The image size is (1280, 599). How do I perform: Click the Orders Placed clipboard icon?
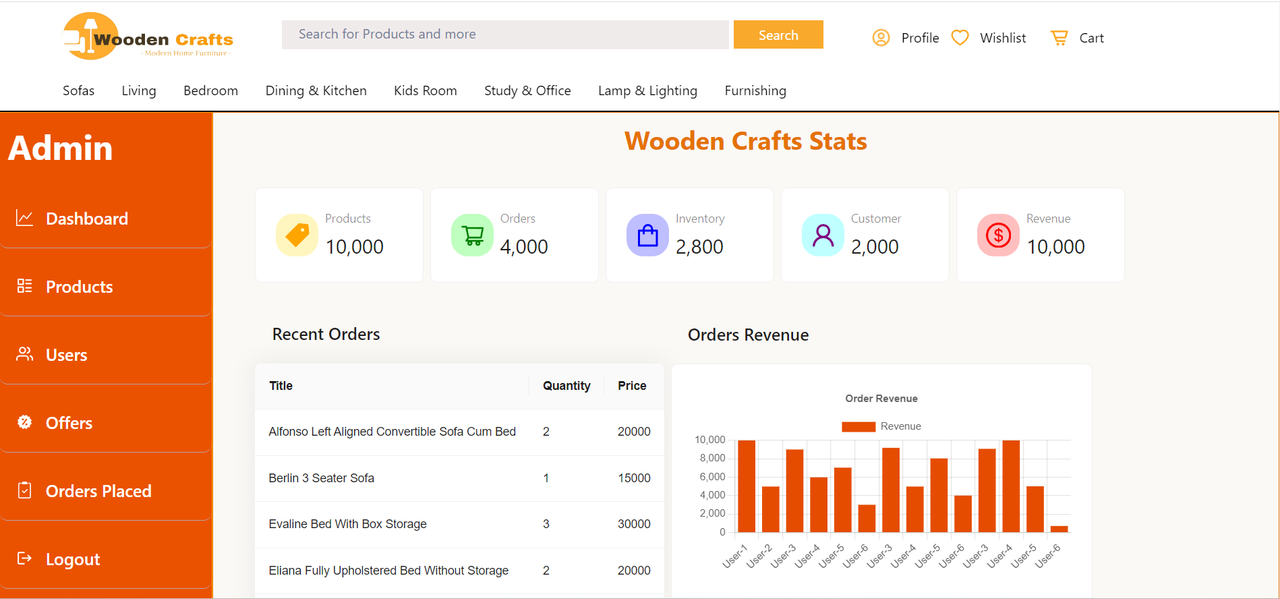pyautogui.click(x=25, y=490)
